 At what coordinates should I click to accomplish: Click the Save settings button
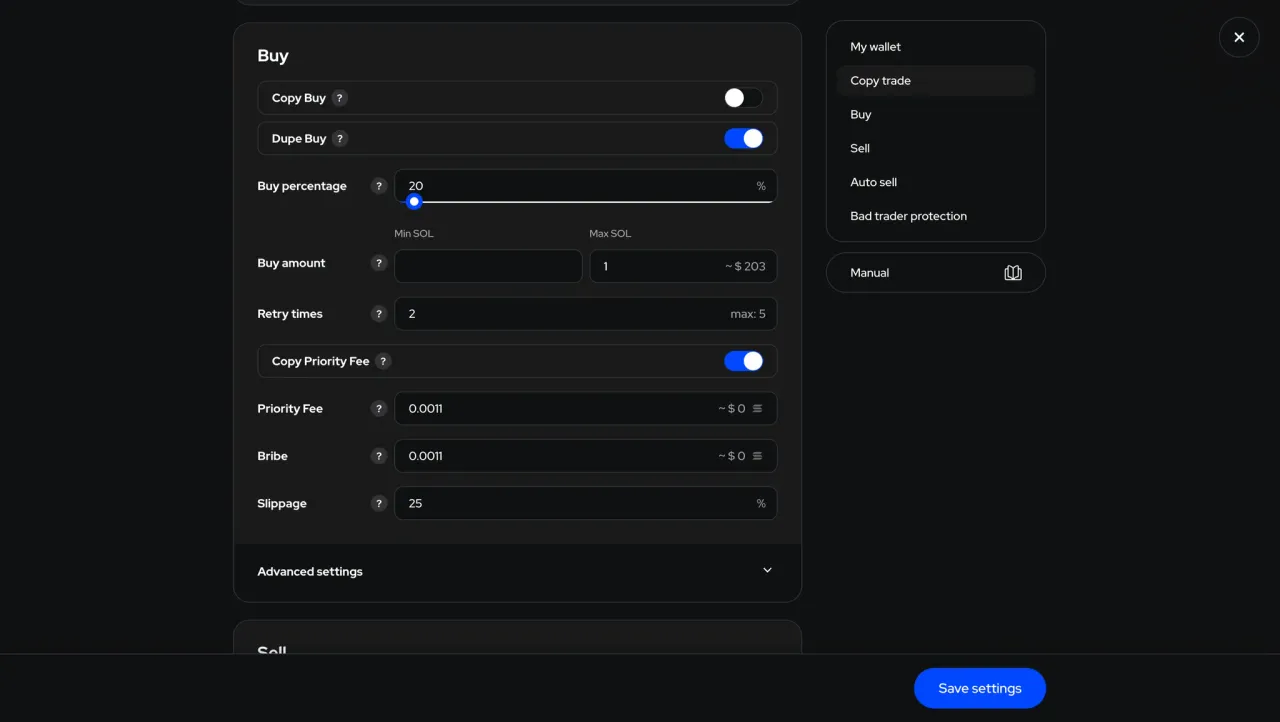(x=979, y=688)
